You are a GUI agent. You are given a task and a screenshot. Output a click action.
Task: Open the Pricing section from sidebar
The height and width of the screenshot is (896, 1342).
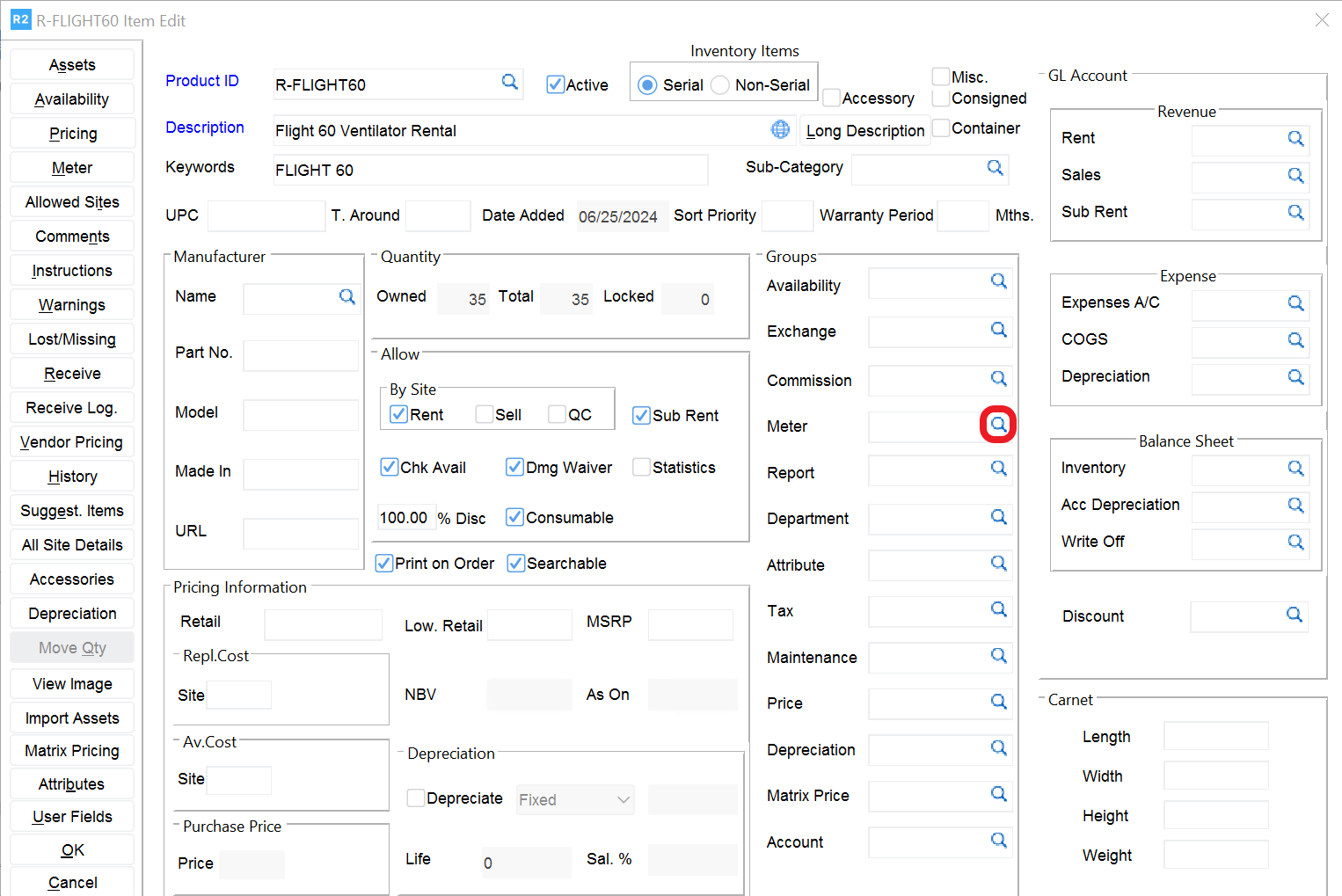click(72, 134)
